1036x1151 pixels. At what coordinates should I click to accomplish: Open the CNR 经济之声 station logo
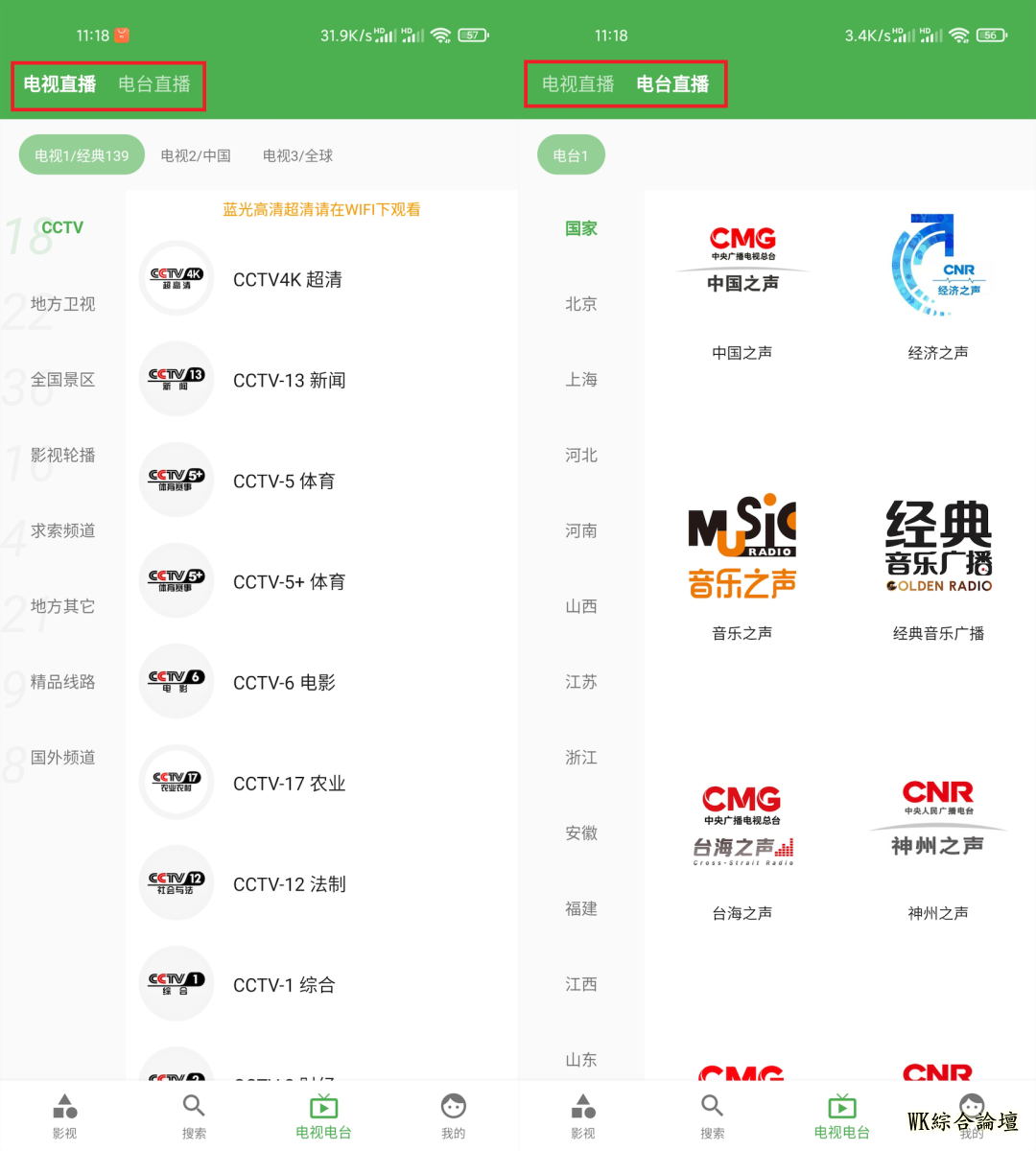[938, 266]
